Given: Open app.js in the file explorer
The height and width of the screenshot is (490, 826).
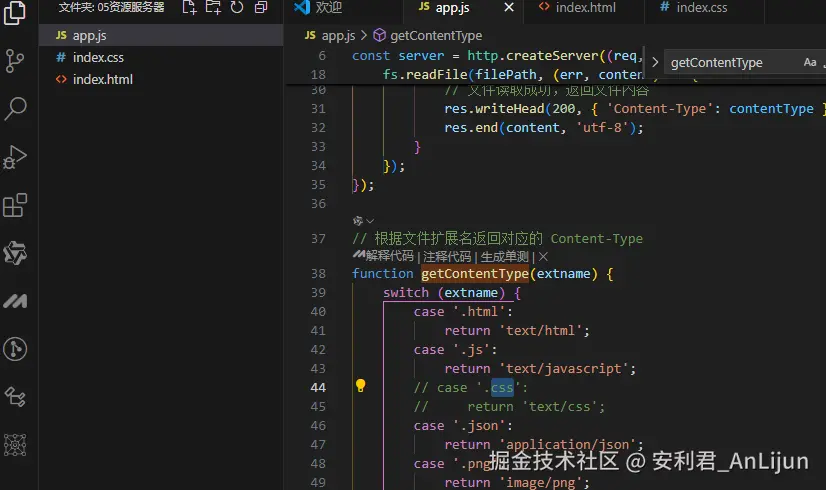Looking at the screenshot, I should [x=161, y=35].
